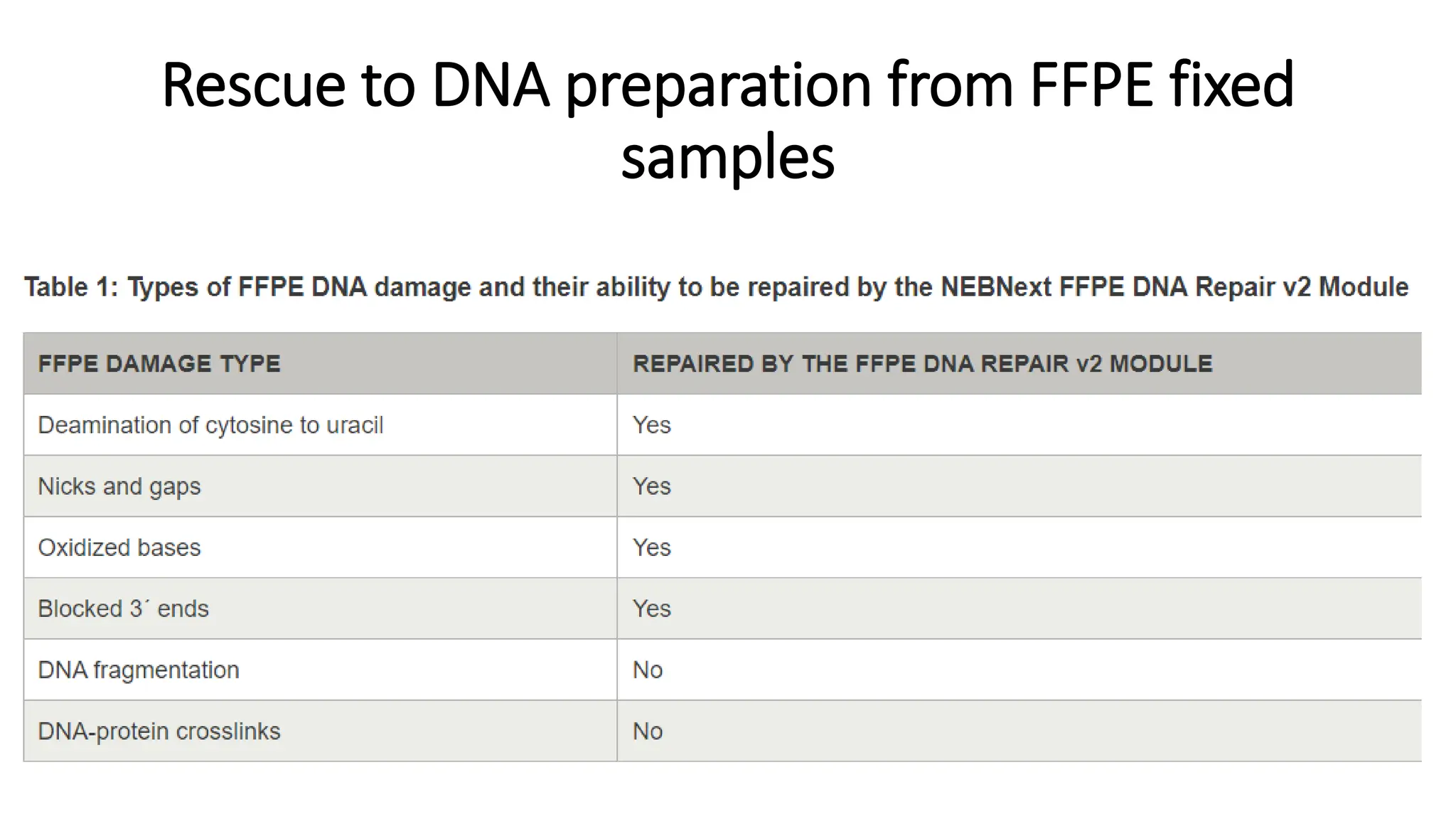
Task: Click the word 'samples' in the title
Action: click(727, 158)
